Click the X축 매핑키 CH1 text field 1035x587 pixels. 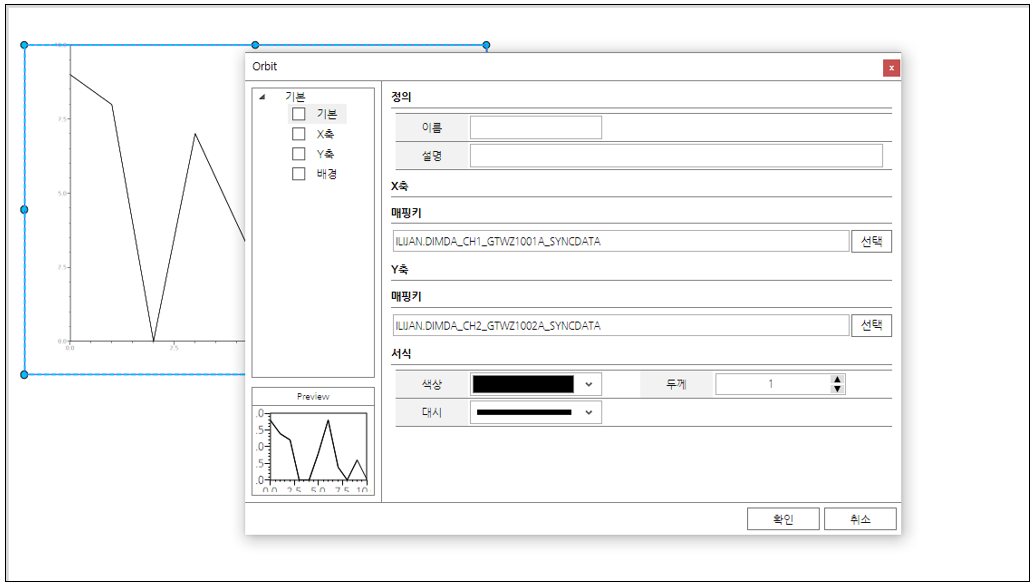(620, 242)
